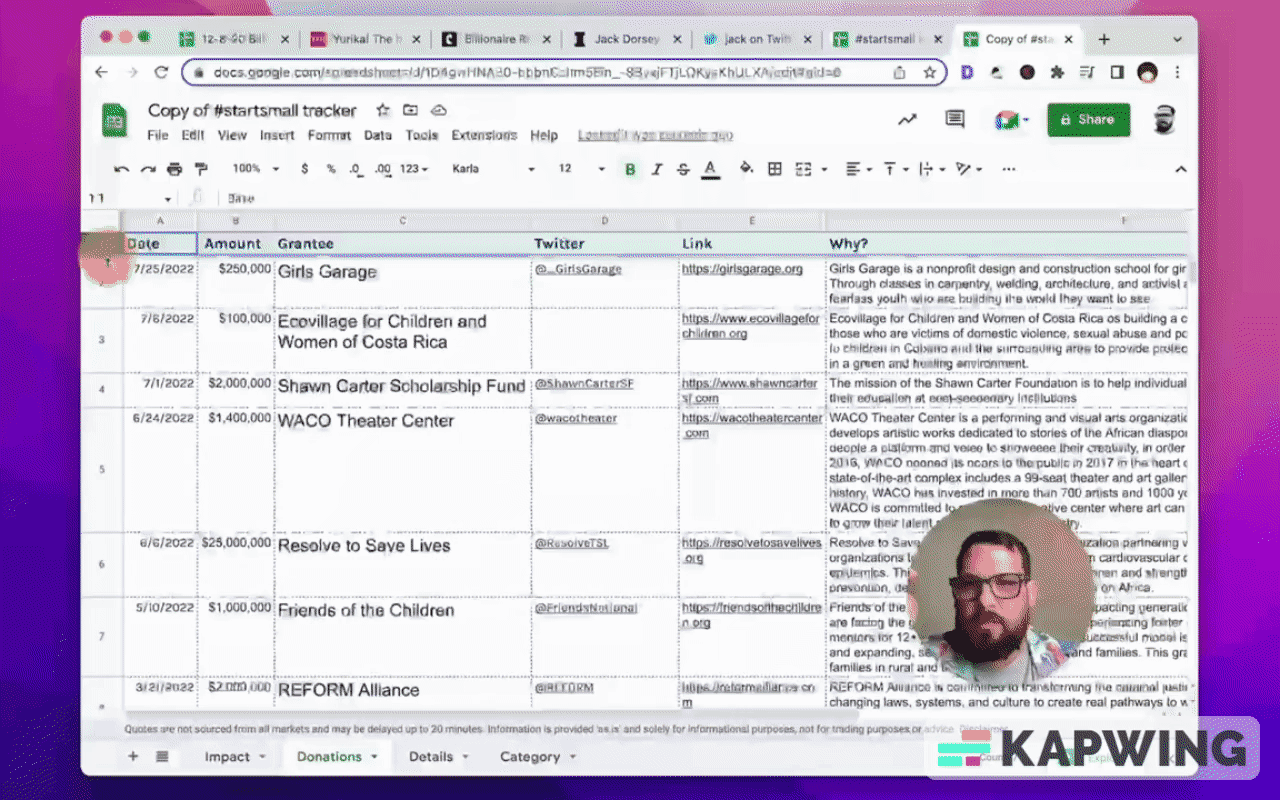Open the File menu

click(x=158, y=136)
